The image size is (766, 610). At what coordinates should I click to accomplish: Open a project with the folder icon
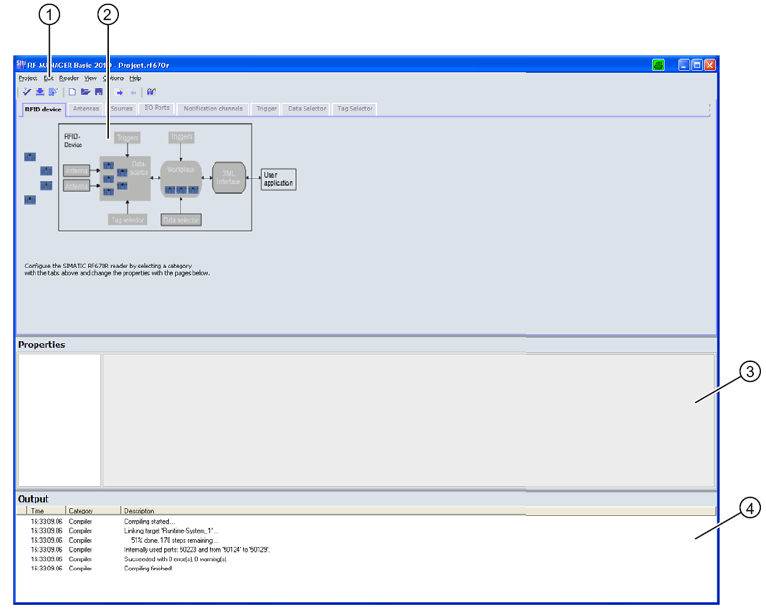coord(85,92)
